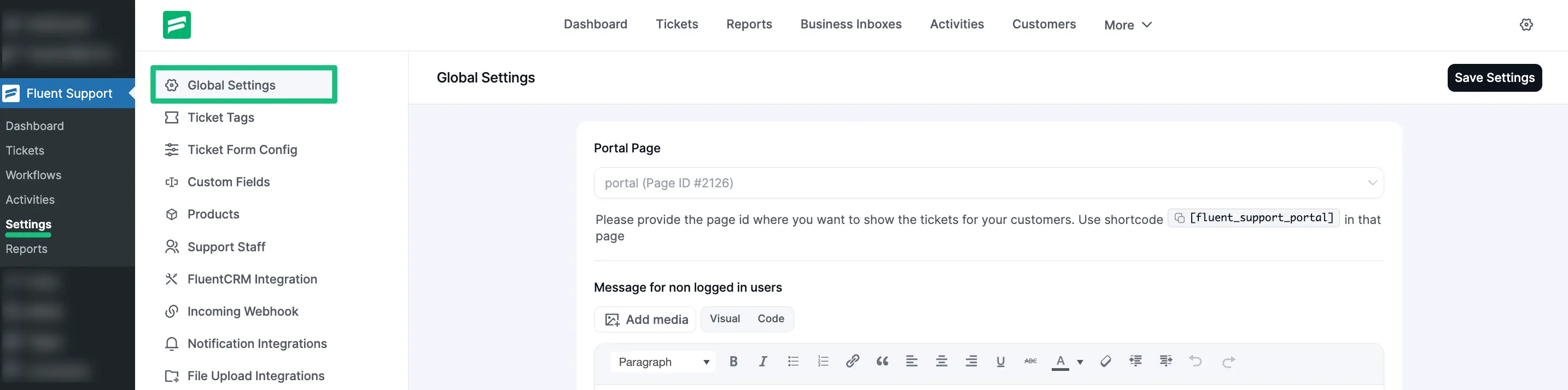Image resolution: width=1568 pixels, height=390 pixels.
Task: Open Customers in top navigation
Action: coord(1044,24)
